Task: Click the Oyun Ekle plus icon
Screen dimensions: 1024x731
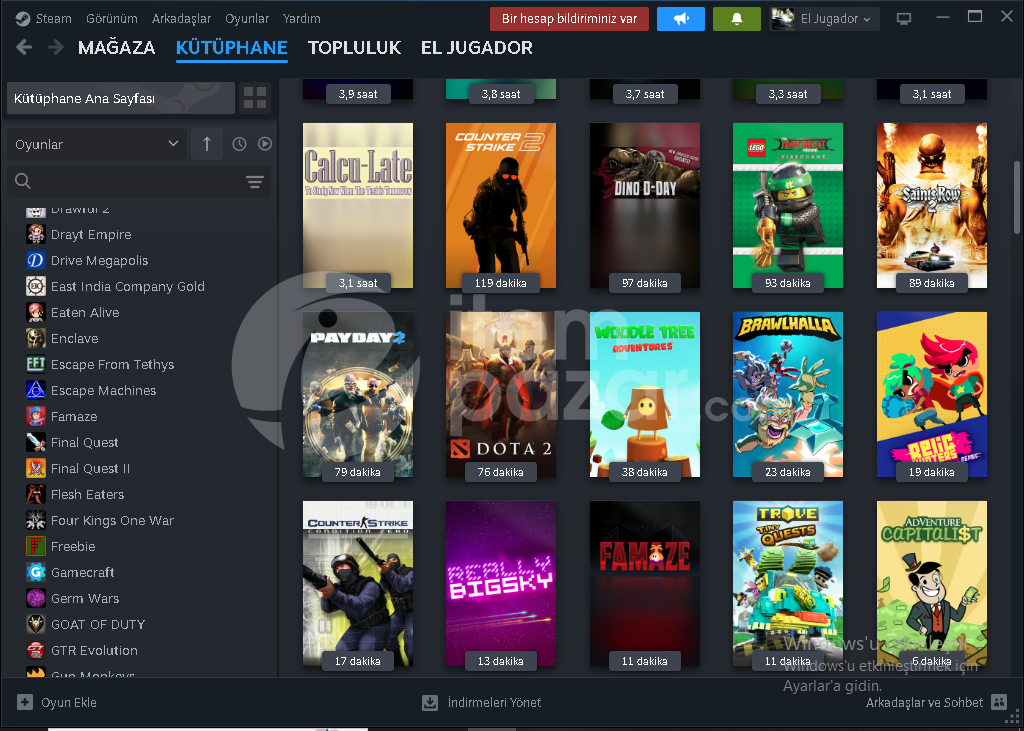Action: [25, 702]
